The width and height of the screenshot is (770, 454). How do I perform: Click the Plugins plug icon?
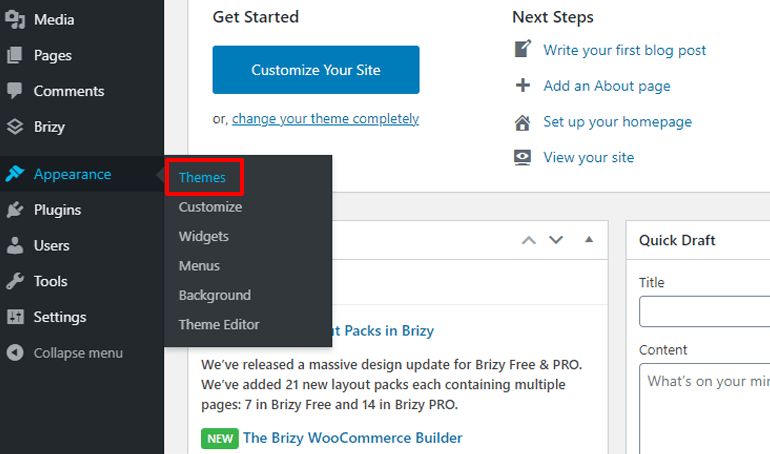point(15,210)
